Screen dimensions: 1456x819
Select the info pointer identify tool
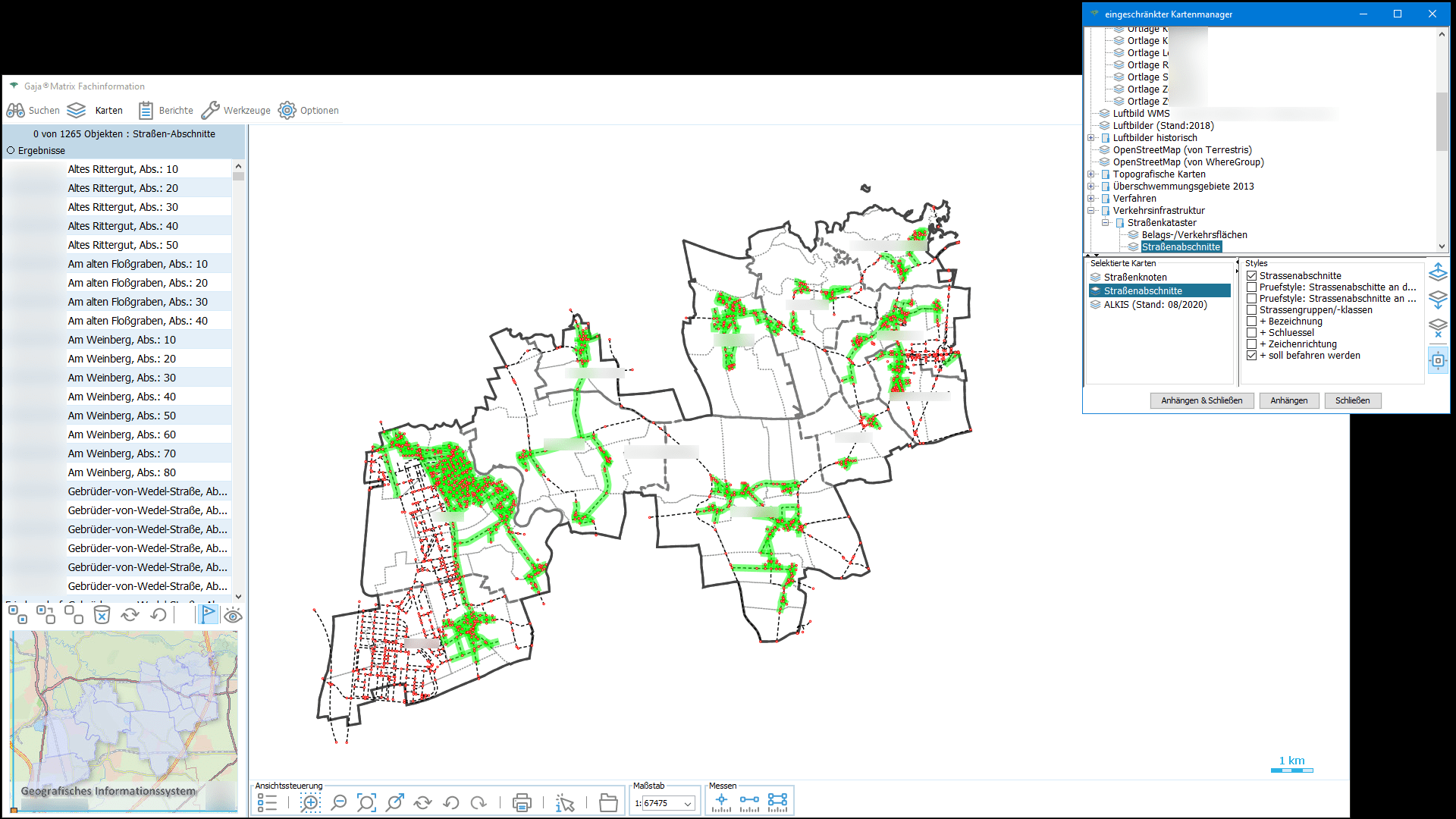coord(565,802)
